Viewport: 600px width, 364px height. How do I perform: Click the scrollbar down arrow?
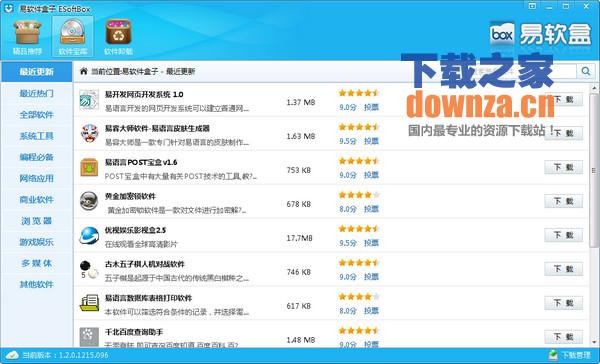(x=594, y=342)
